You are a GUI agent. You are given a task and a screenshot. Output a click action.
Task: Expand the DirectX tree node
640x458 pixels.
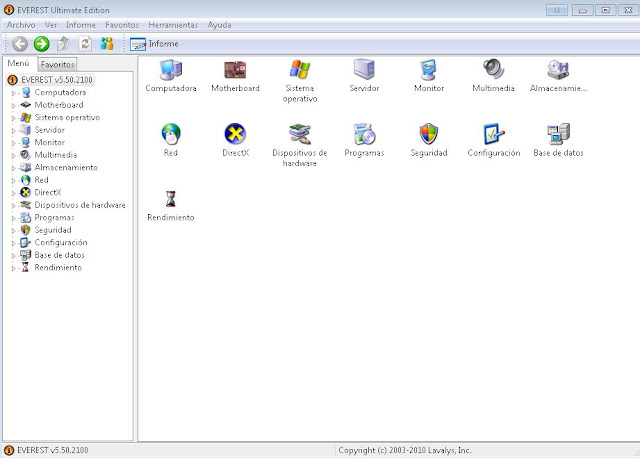coord(13,193)
